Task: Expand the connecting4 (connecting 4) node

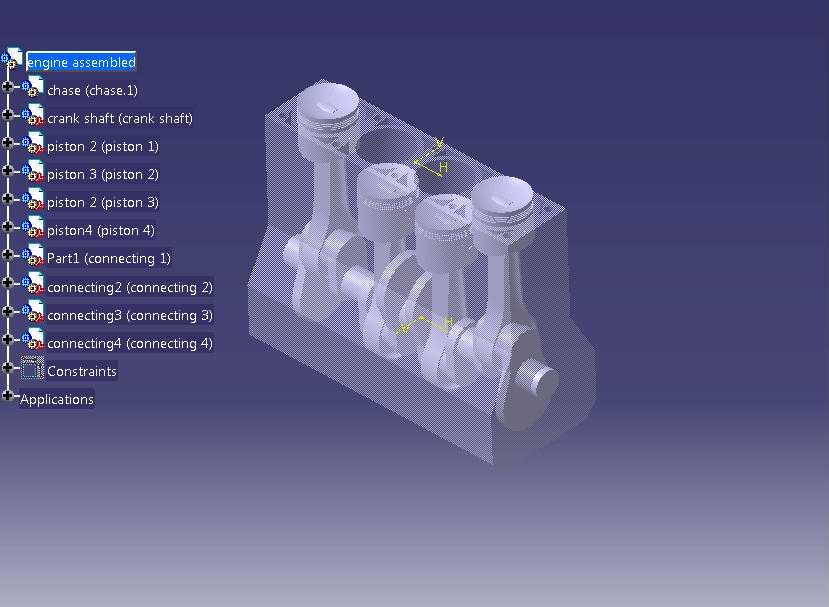Action: 7,338
